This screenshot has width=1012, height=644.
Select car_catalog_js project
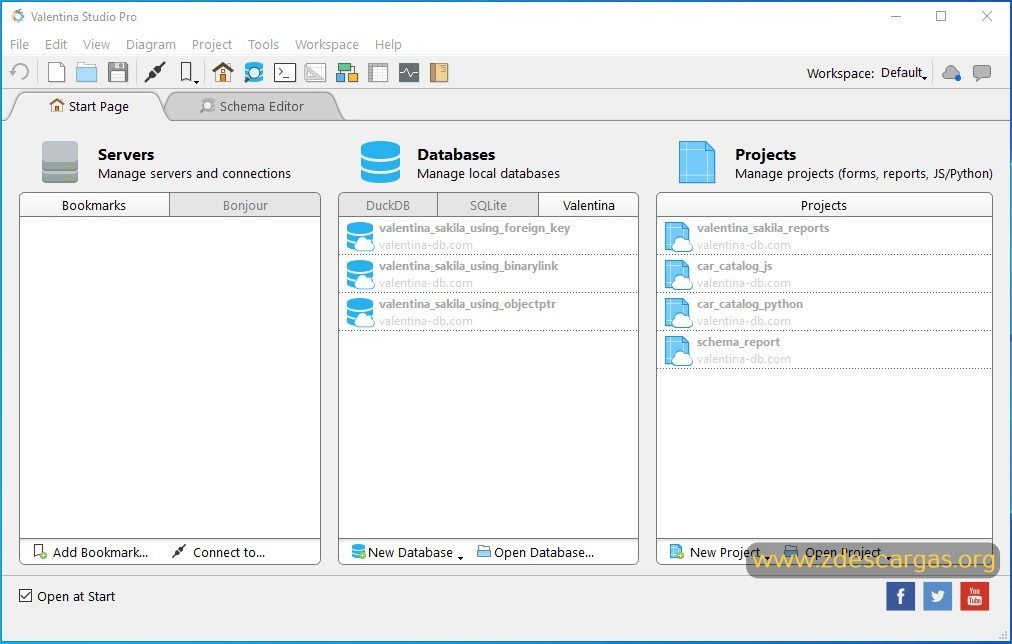point(824,274)
